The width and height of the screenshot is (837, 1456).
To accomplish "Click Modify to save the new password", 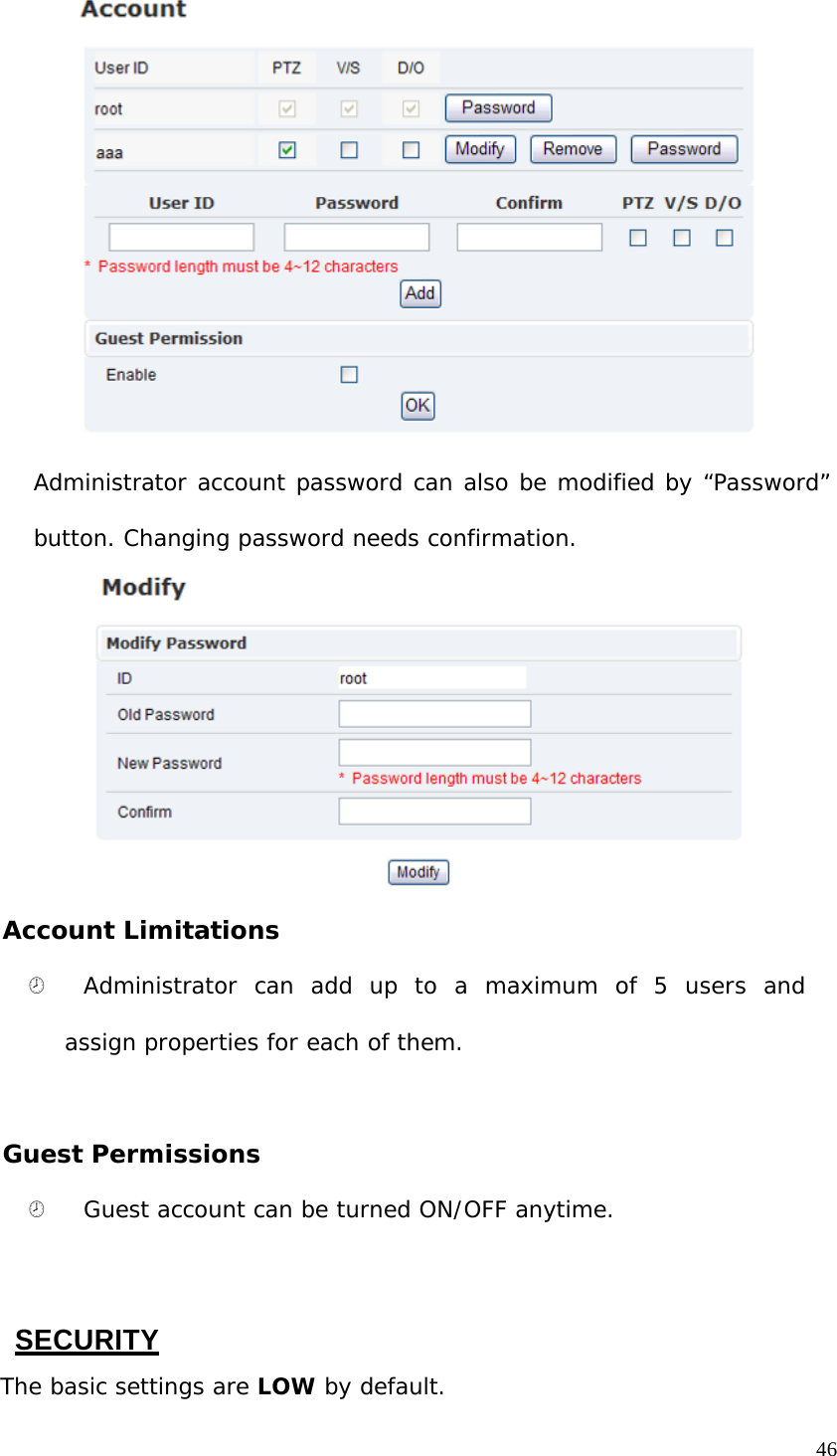I will [417, 871].
